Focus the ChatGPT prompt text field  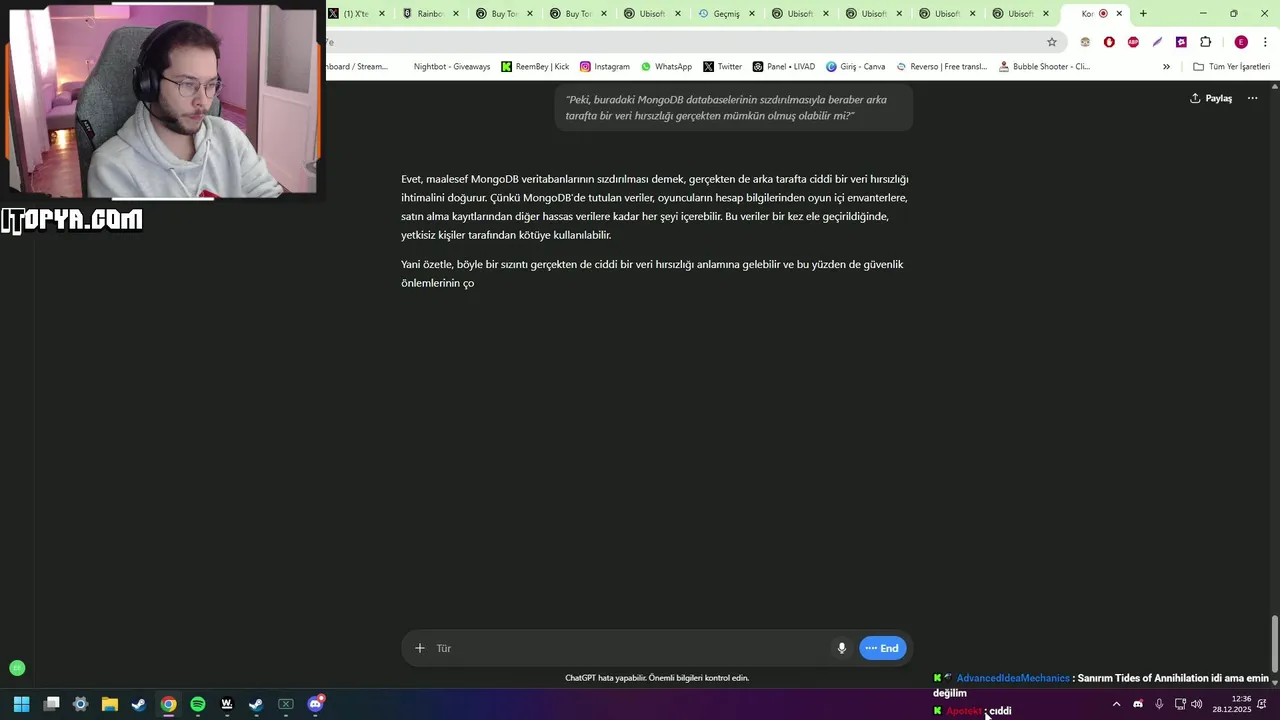tap(630, 648)
